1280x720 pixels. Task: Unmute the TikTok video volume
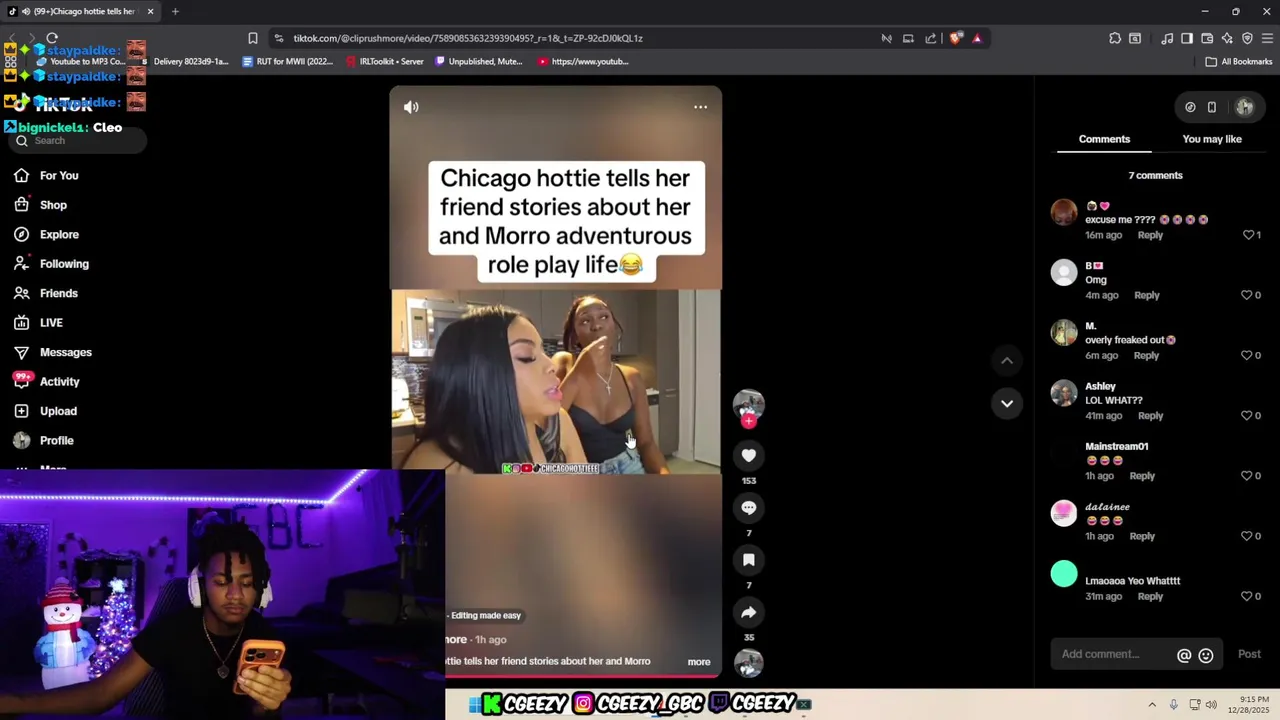[x=411, y=107]
